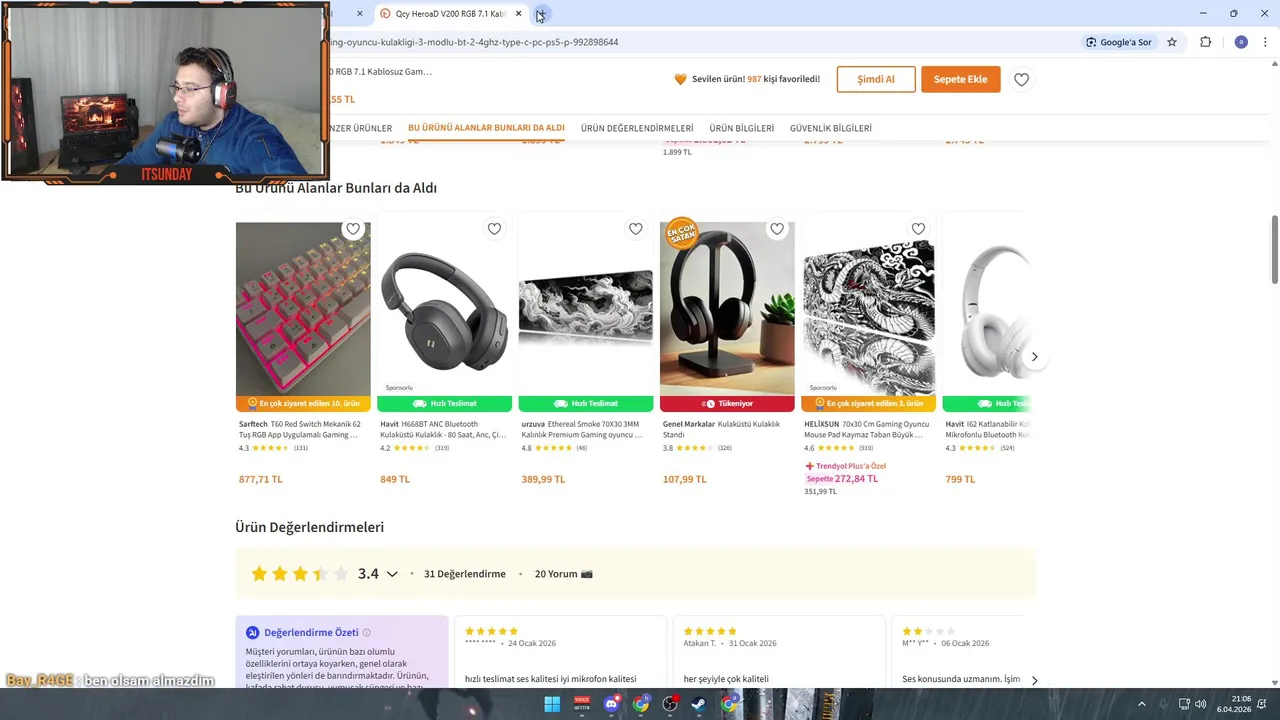Click the camera icon beside 20 Yorum
The height and width of the screenshot is (720, 1280).
(x=587, y=574)
